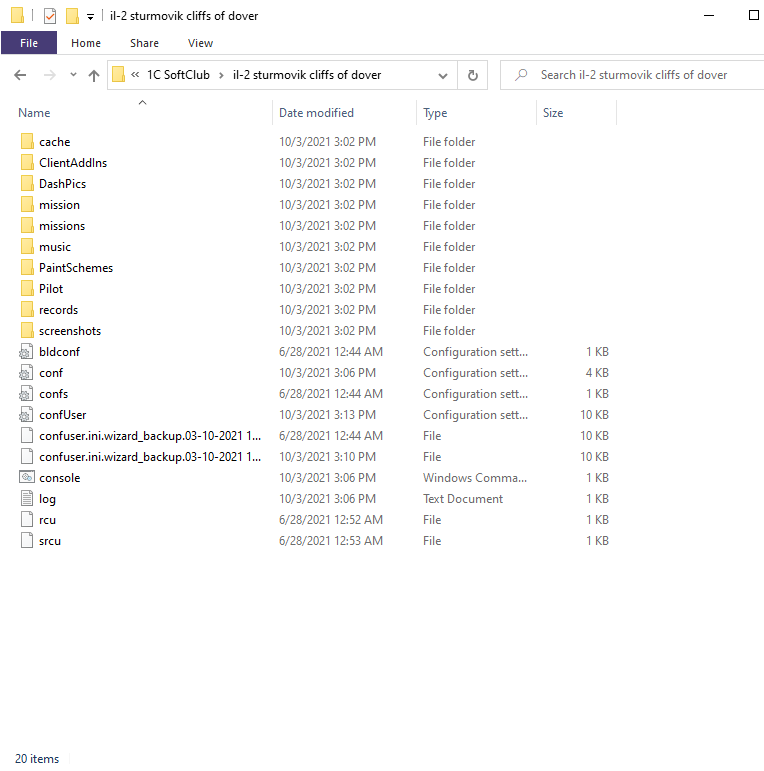The width and height of the screenshot is (764, 771).
Task: Click the search box for this folder
Action: 634,75
